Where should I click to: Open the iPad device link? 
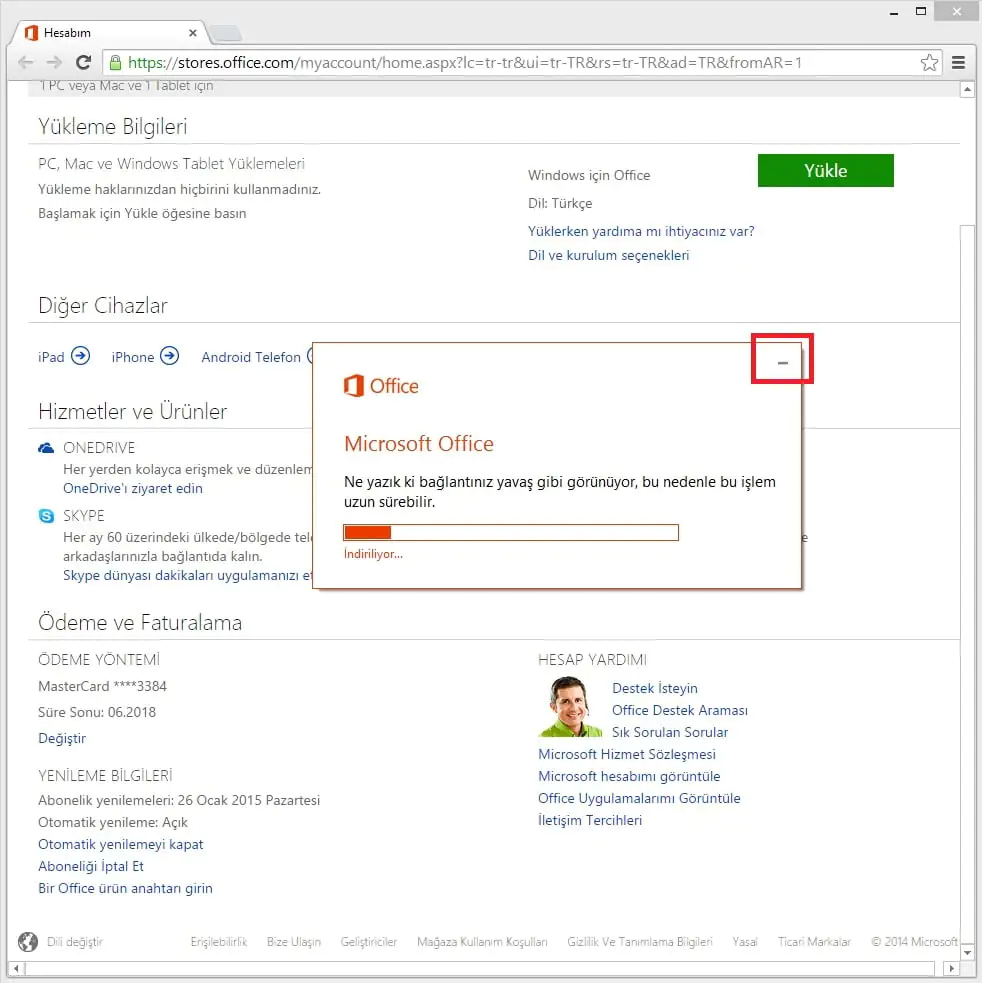[x=51, y=357]
